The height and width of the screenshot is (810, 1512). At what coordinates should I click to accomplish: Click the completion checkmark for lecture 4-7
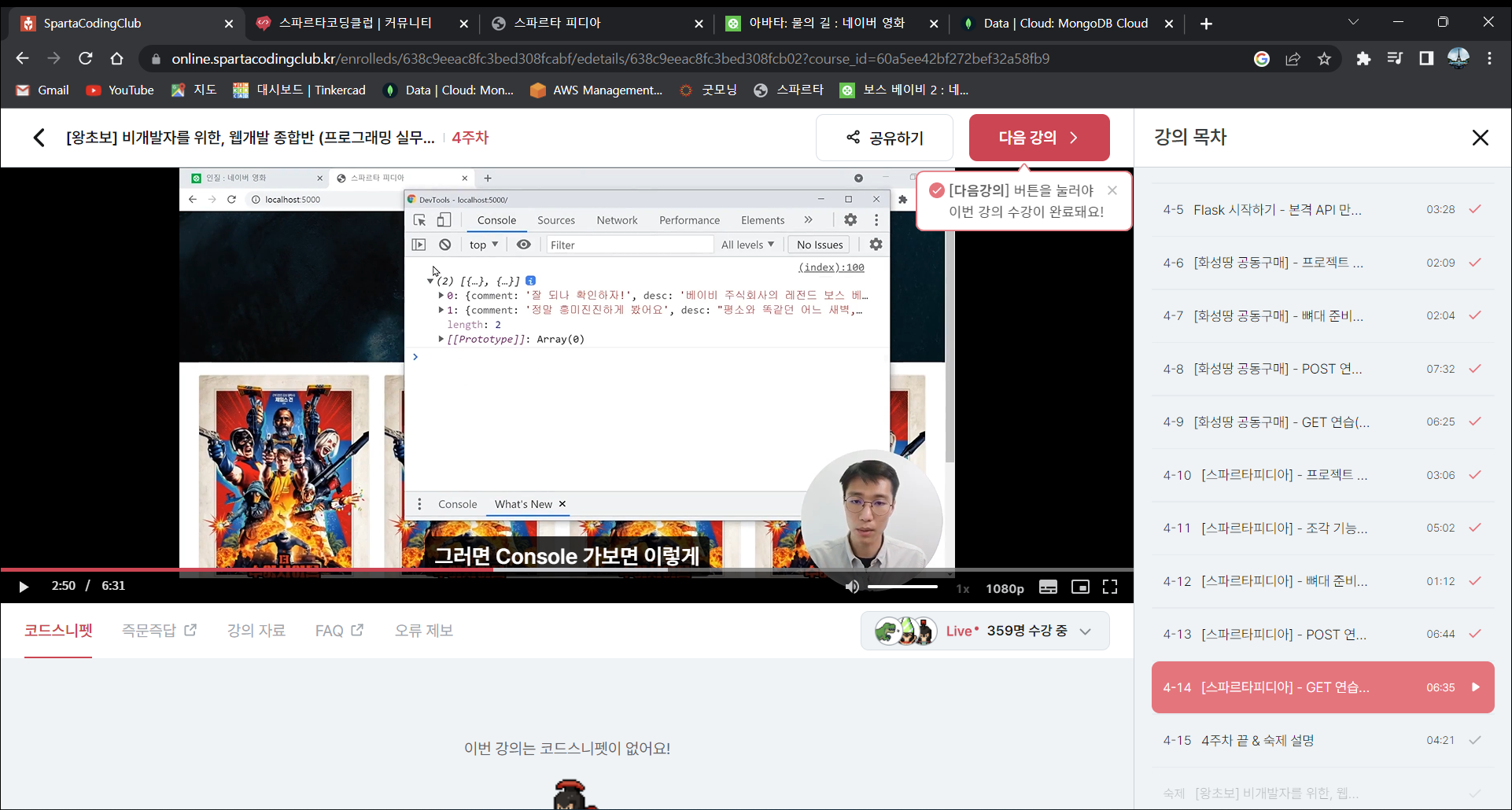pyautogui.click(x=1475, y=315)
